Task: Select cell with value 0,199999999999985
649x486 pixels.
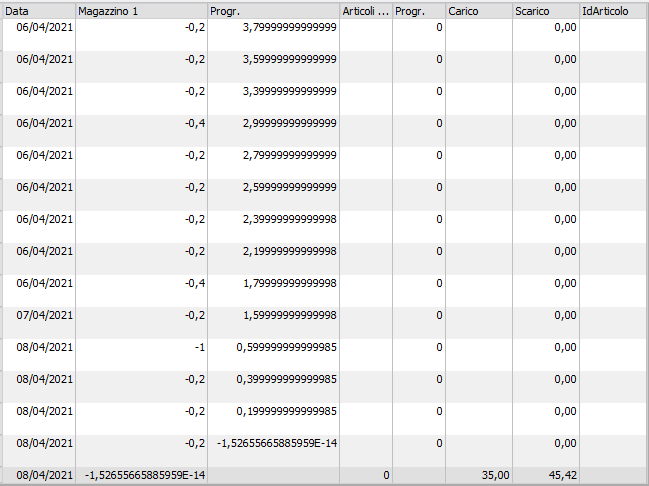Action: click(x=274, y=419)
